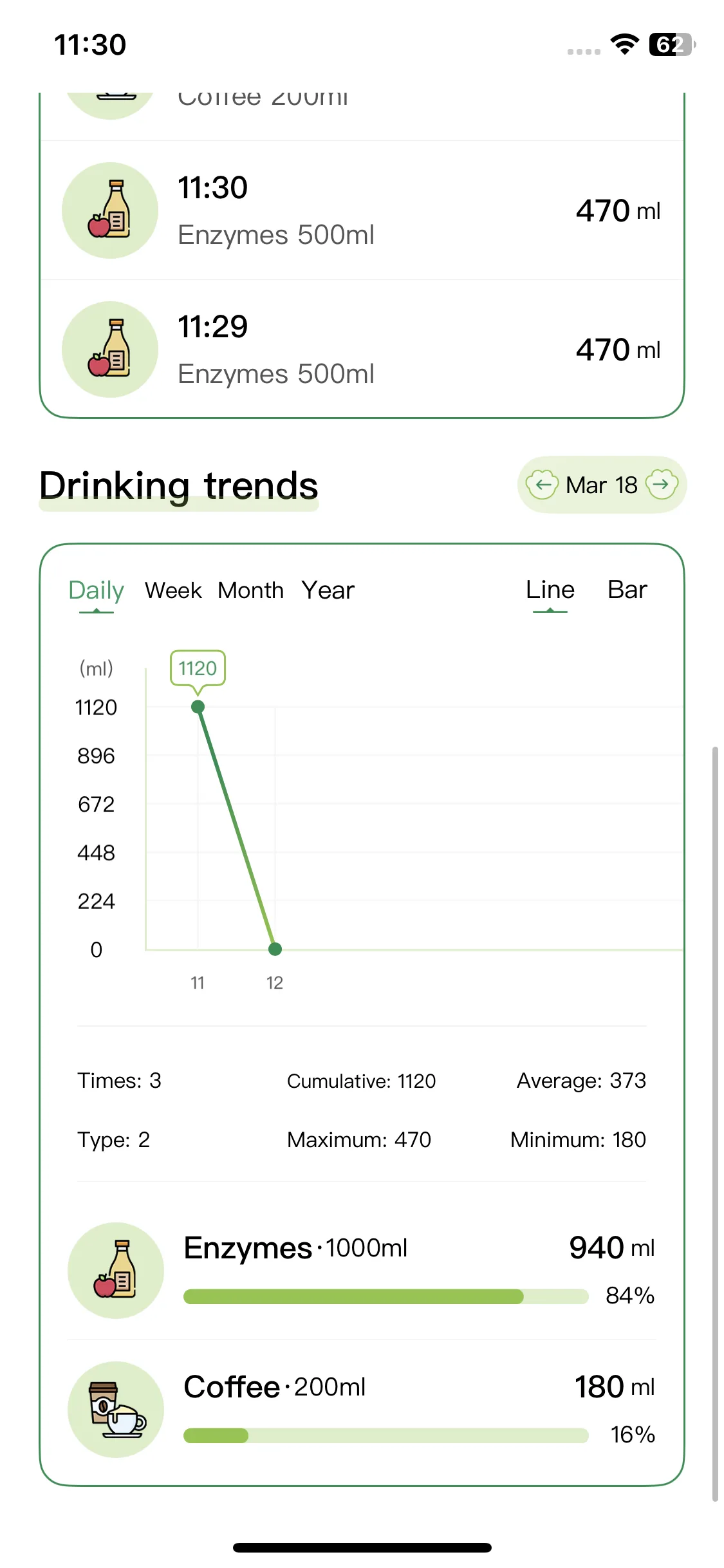This screenshot has height=1568, width=724.
Task: Tap the previous day arrow beside Mar 18
Action: (x=542, y=485)
